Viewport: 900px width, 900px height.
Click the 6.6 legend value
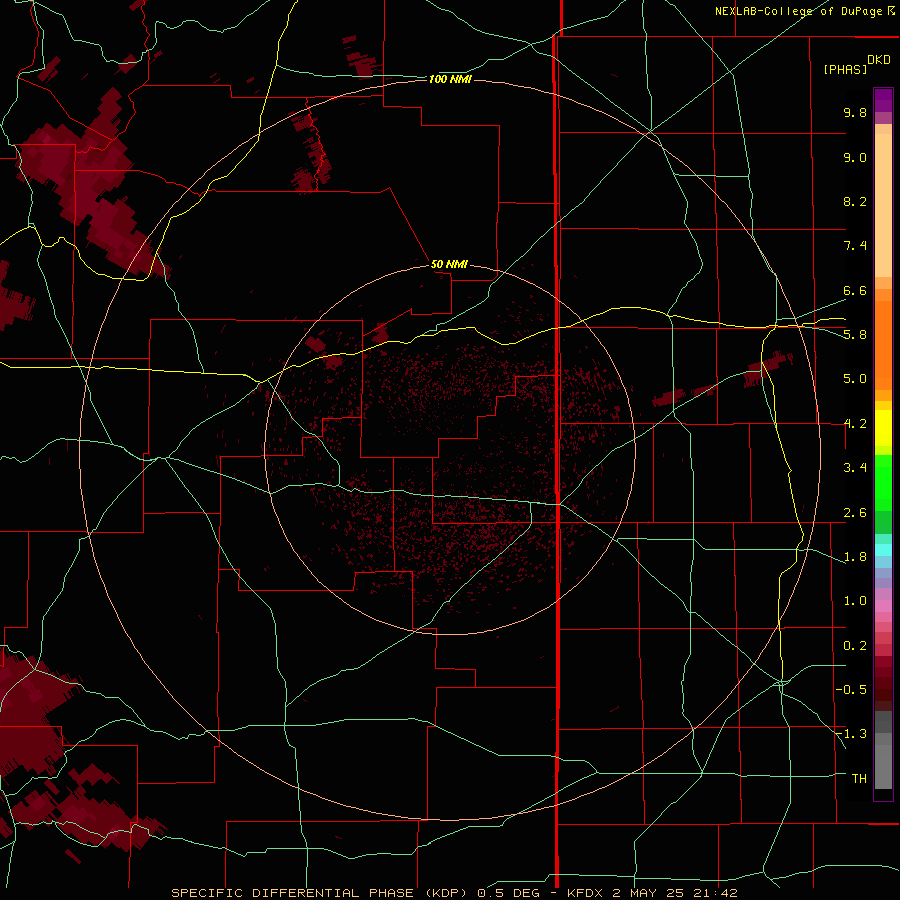tap(855, 290)
